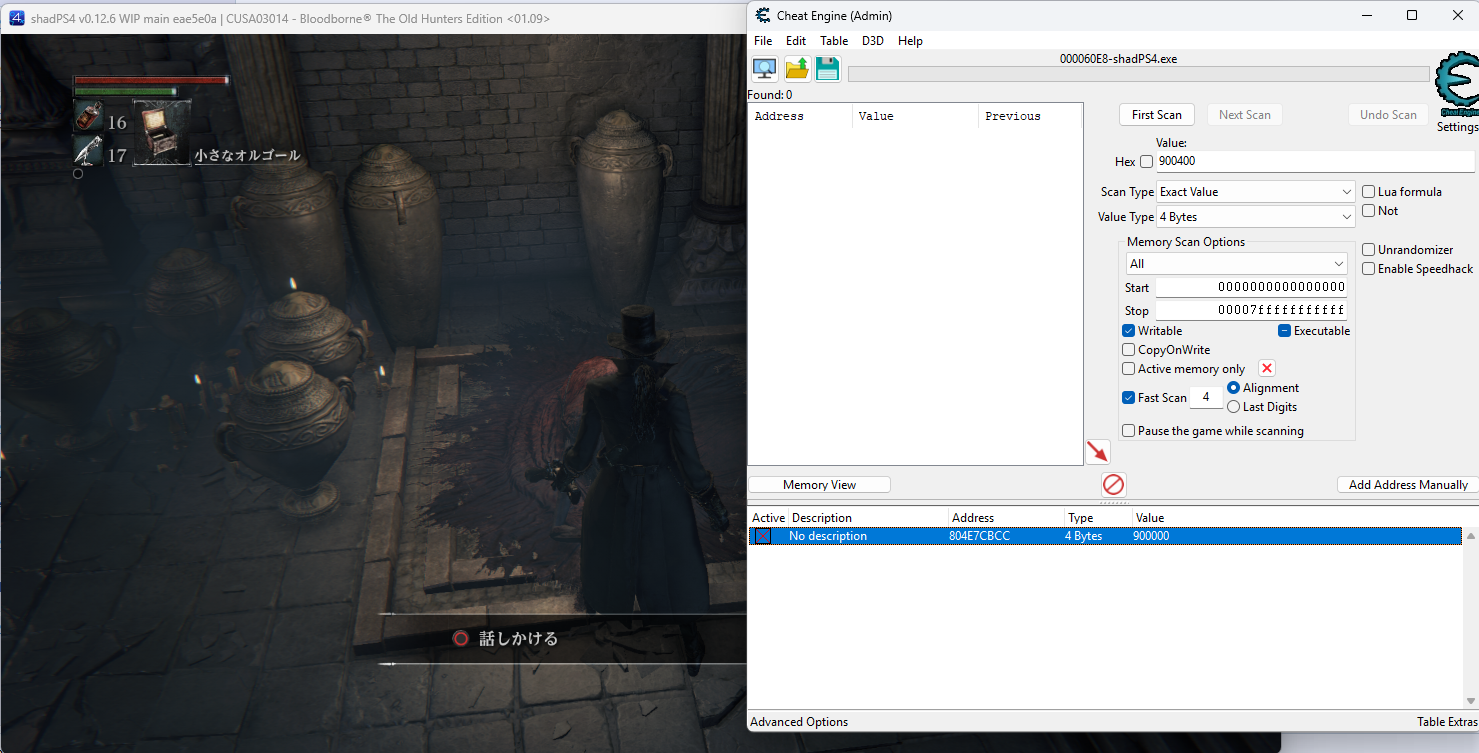Maximize the Cheat Engine window
The width and height of the screenshot is (1479, 753).
[1412, 15]
